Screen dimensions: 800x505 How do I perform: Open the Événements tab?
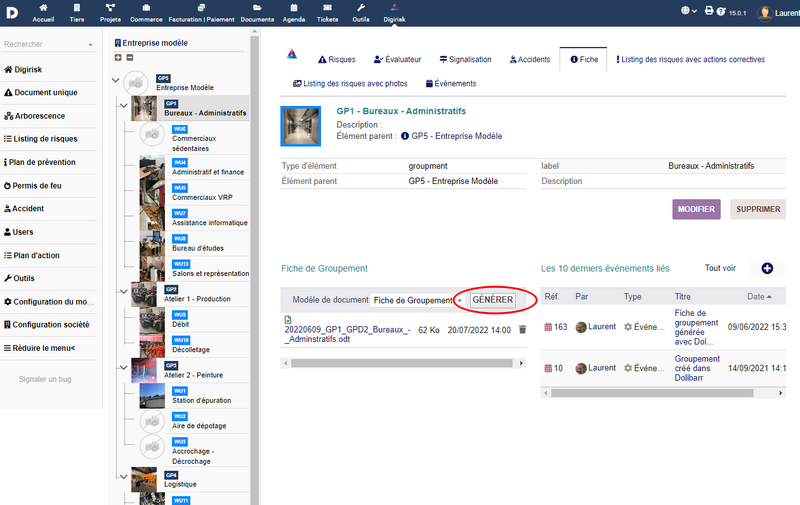451,84
